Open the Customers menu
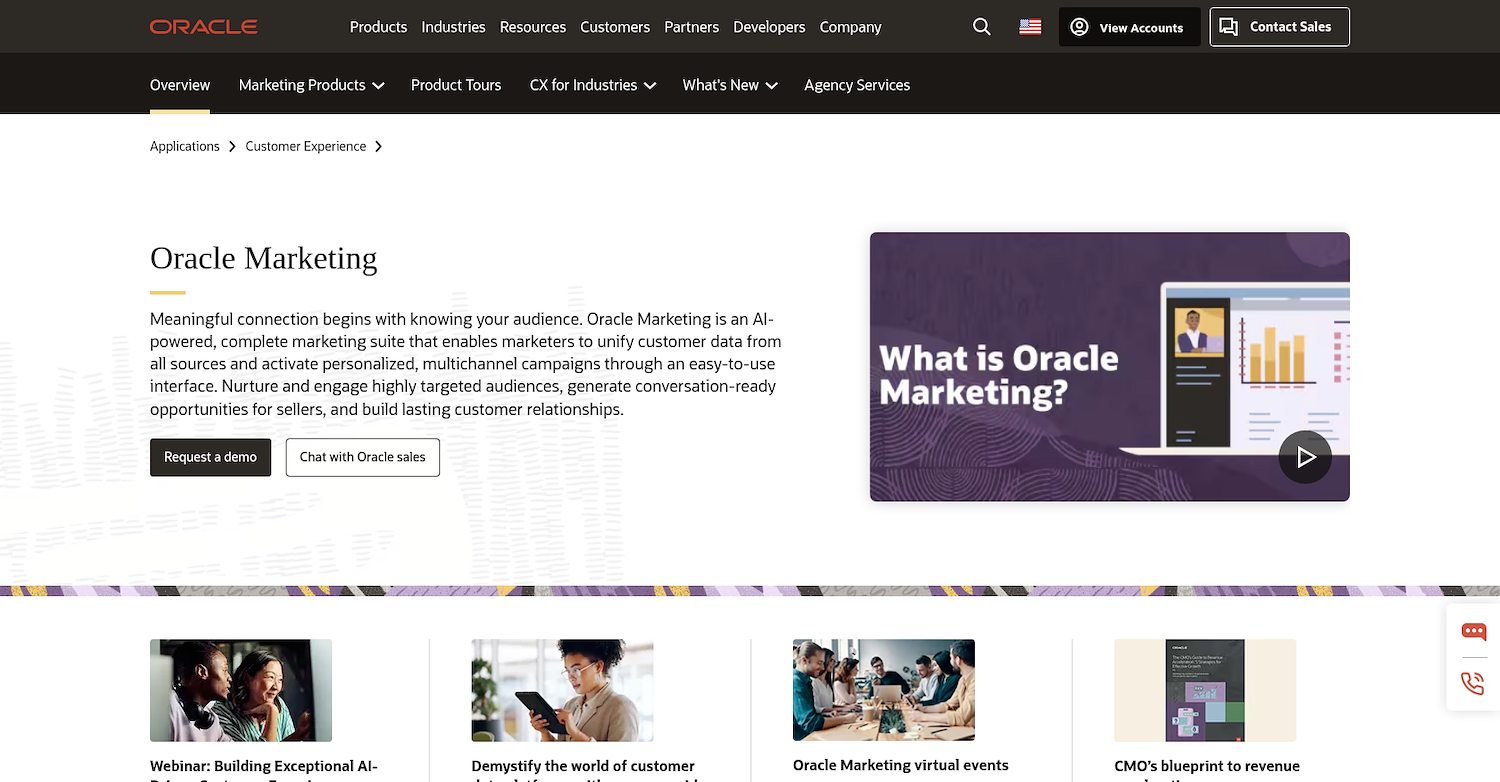Screen dimensions: 1500x782 click(615, 27)
